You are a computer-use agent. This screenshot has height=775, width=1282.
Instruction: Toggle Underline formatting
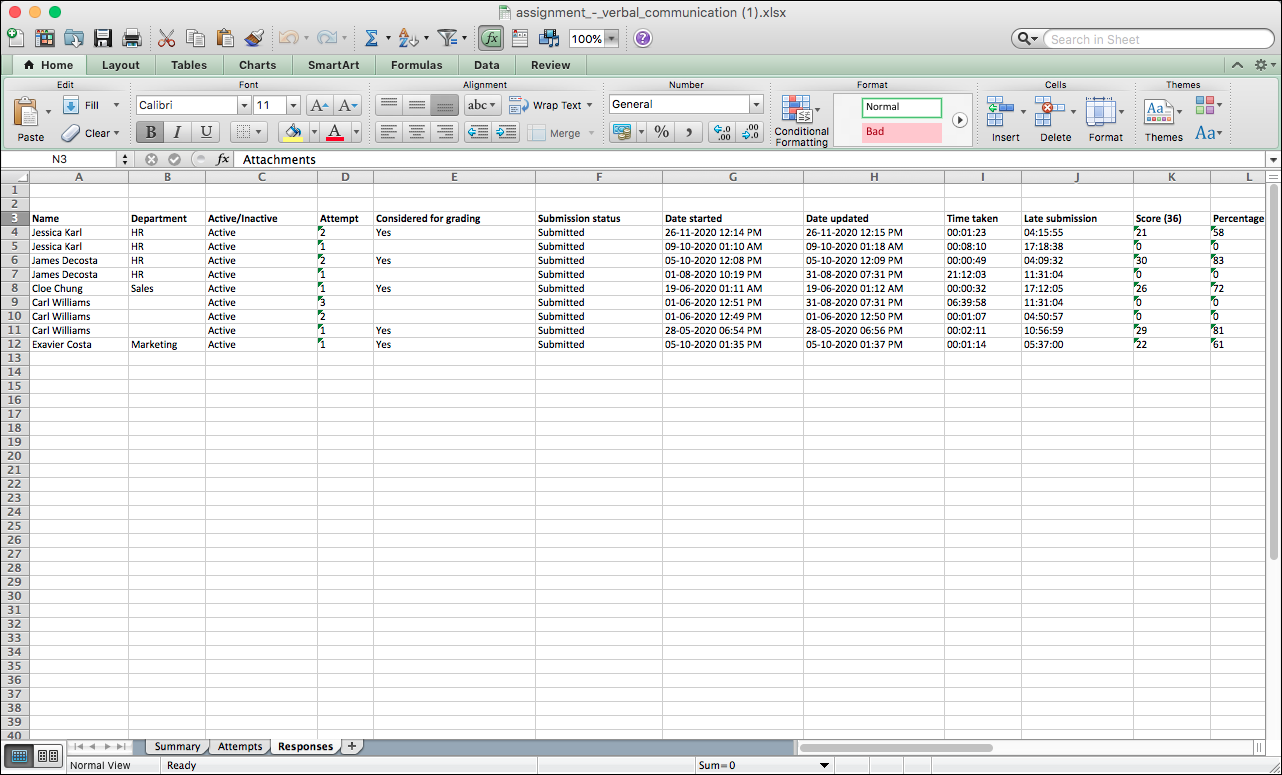coord(206,132)
